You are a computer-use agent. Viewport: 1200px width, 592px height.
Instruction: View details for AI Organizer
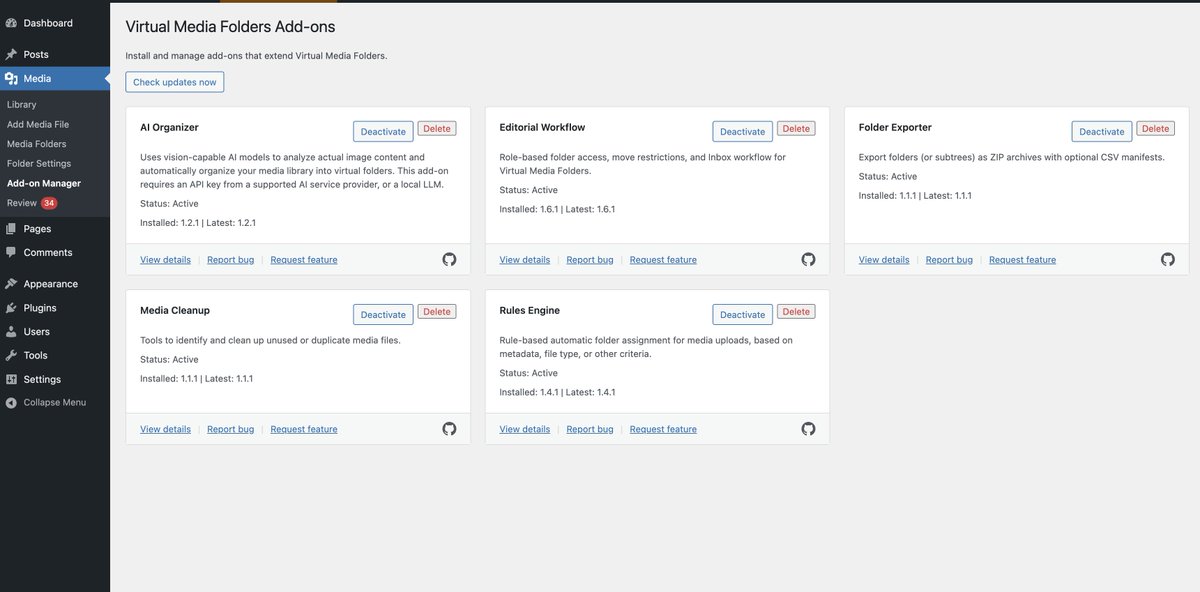(x=165, y=260)
